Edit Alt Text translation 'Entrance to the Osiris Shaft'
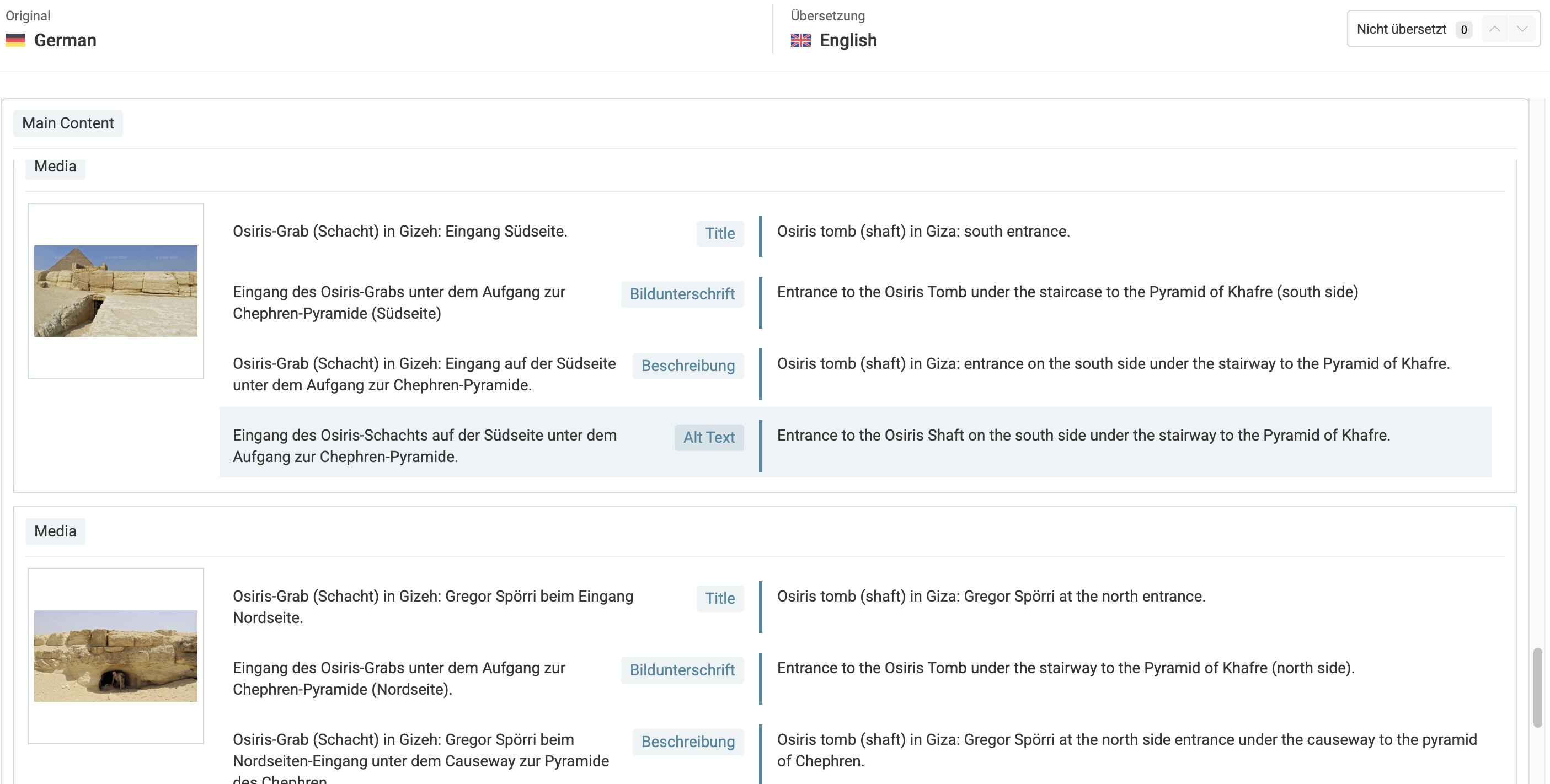 click(x=1084, y=436)
